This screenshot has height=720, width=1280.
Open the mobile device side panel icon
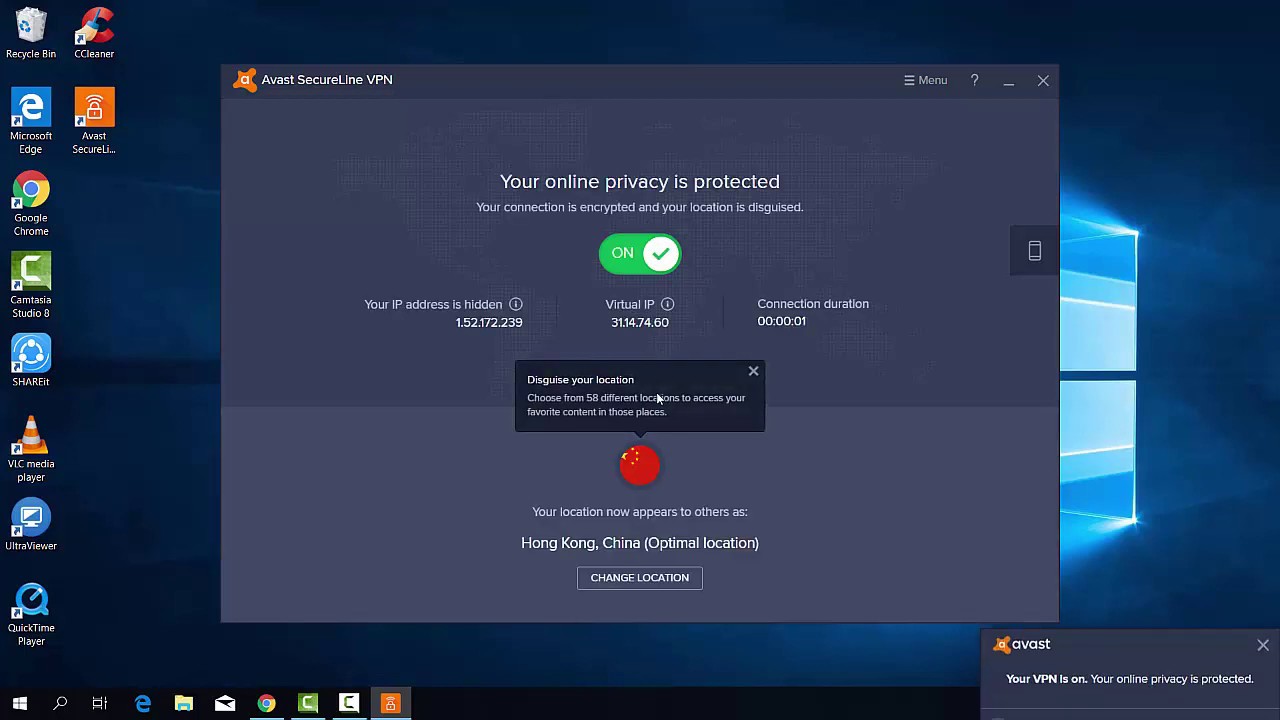(1035, 251)
